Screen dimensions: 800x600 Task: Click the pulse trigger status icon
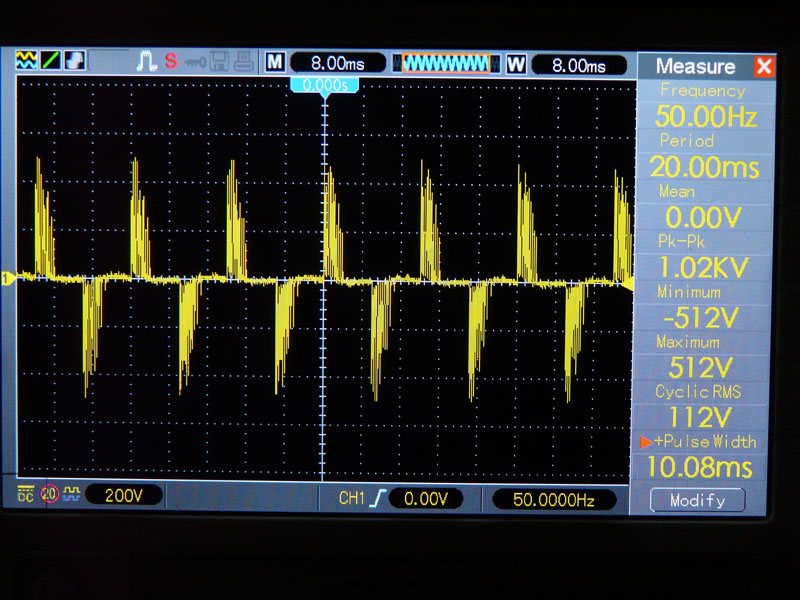coord(146,61)
